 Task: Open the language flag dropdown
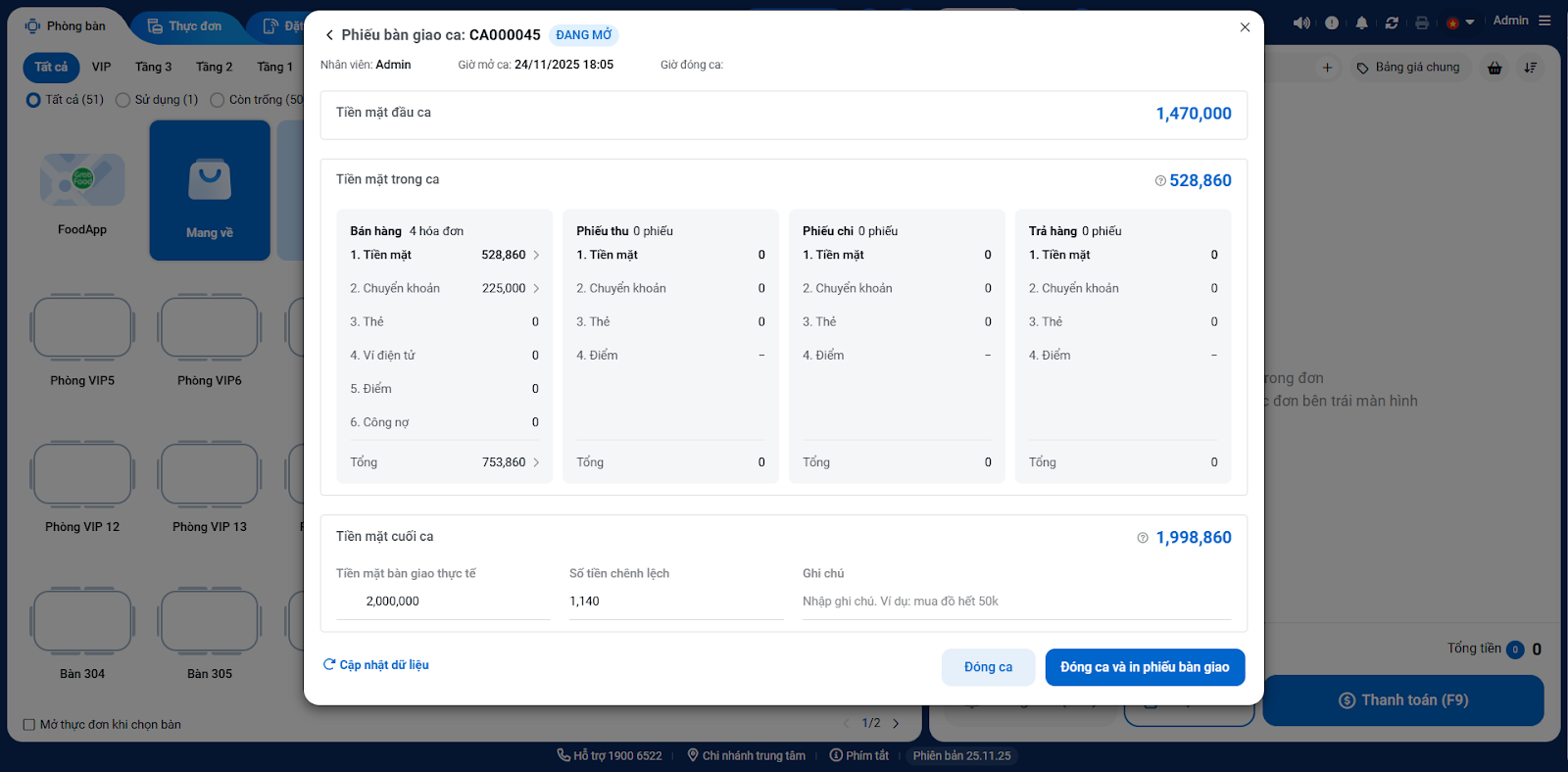click(x=1460, y=23)
